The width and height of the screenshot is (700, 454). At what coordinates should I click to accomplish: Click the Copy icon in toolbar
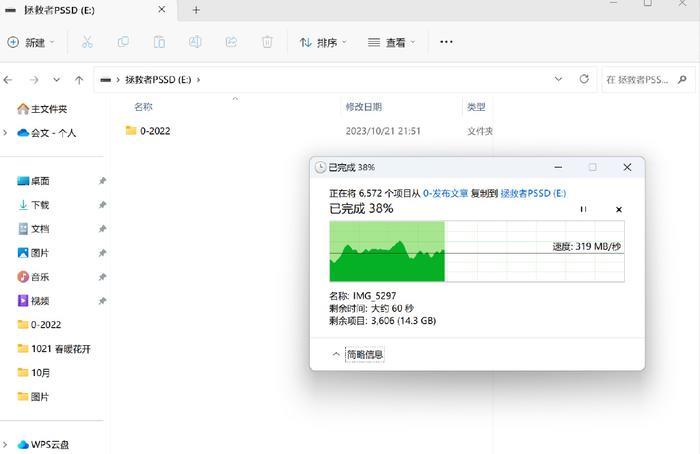(x=123, y=42)
